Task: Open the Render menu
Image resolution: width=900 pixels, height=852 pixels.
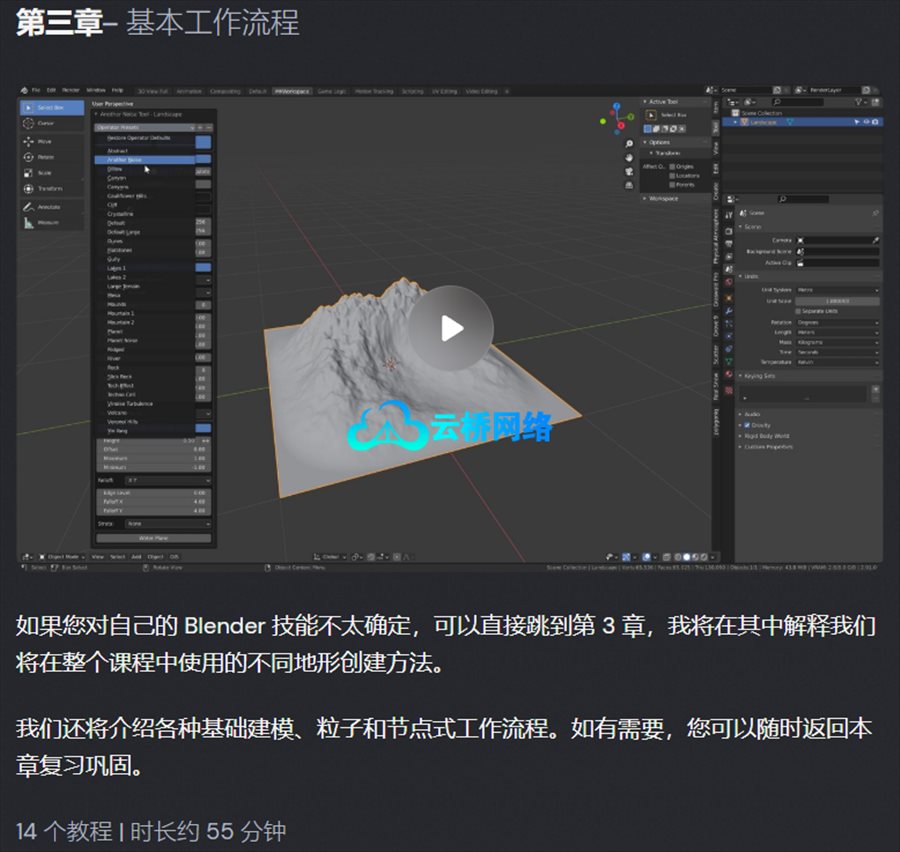Action: point(71,90)
